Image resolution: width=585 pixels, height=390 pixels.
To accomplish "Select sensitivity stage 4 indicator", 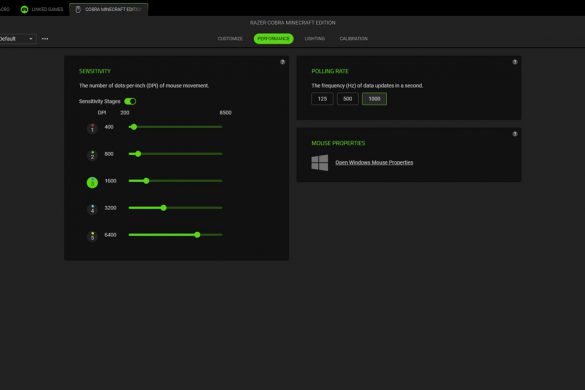I will coord(92,209).
